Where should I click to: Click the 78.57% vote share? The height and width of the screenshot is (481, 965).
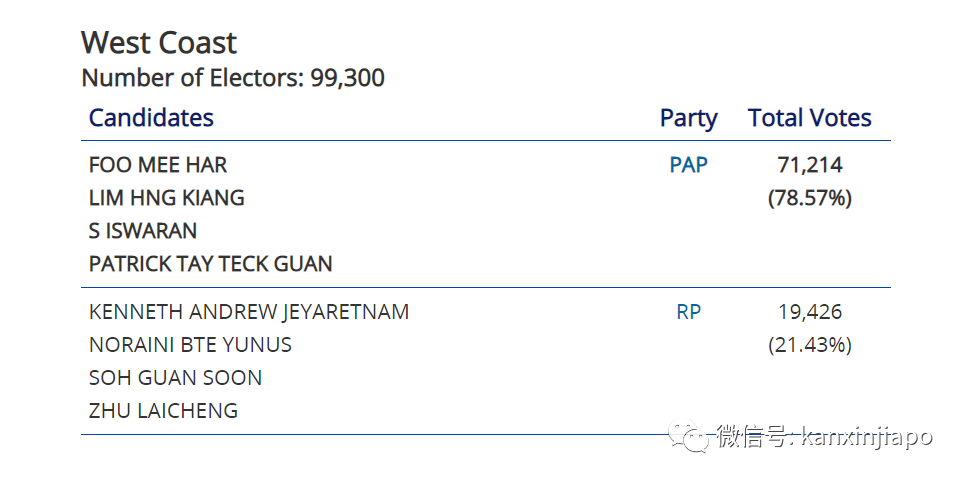809,198
